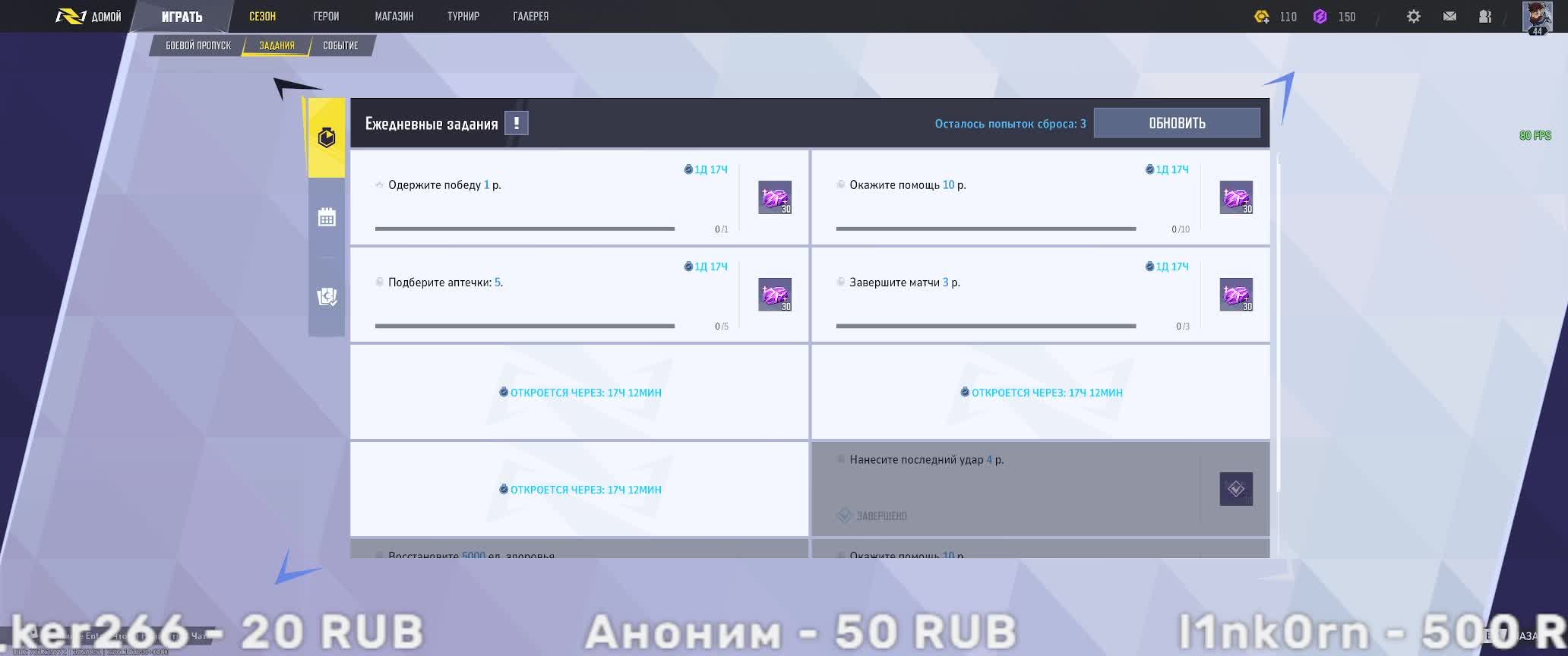
Task: Click progress bar of Завершите матчи task
Action: 985,326
